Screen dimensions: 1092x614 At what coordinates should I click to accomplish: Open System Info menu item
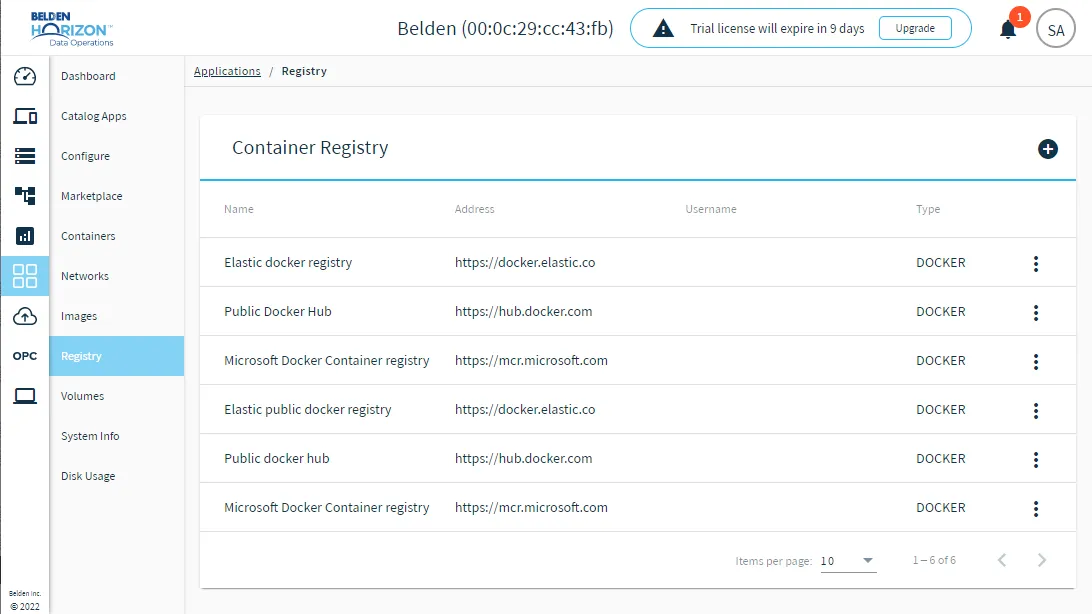(x=90, y=436)
